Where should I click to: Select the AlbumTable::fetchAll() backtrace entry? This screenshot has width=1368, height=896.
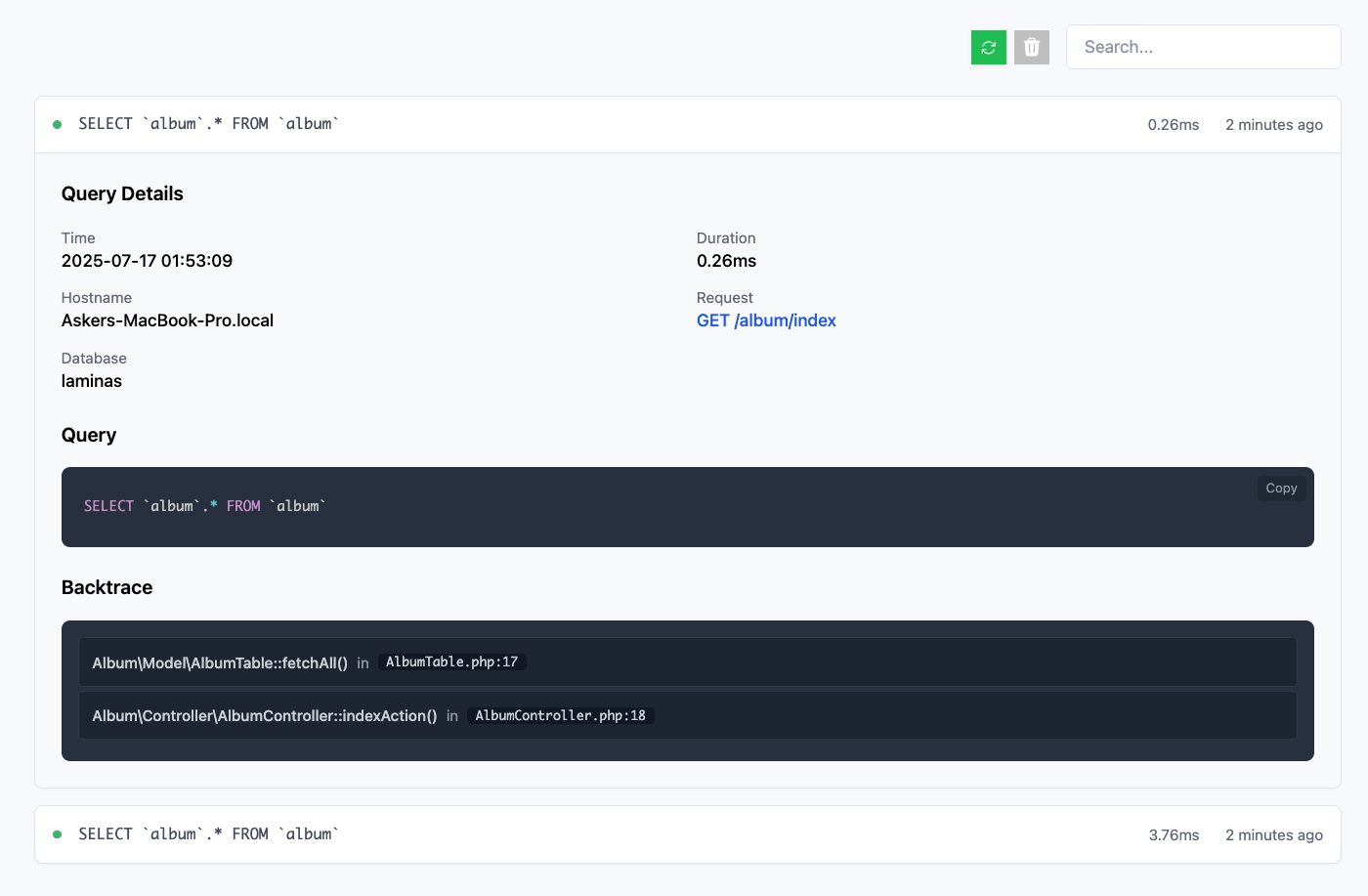pos(220,663)
